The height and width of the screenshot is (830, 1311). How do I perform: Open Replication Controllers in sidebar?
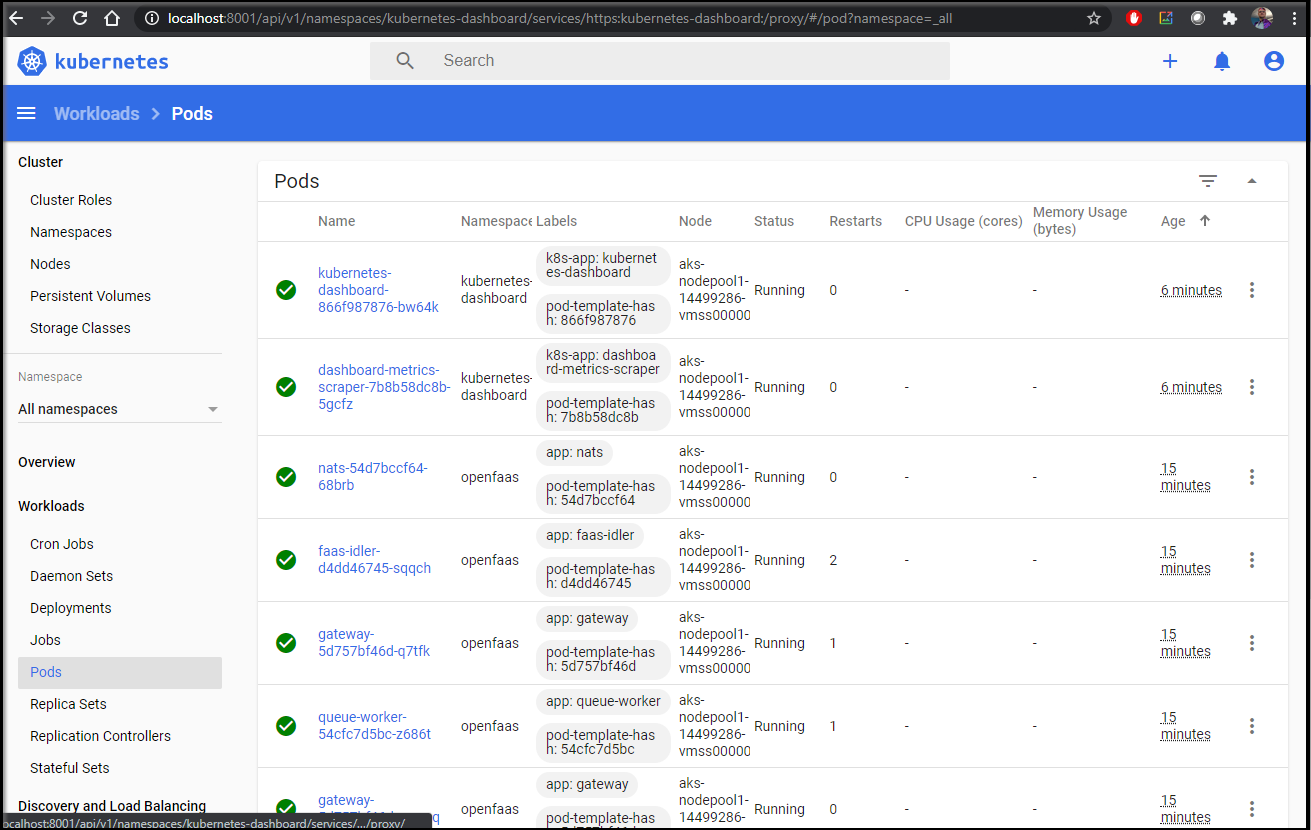100,736
